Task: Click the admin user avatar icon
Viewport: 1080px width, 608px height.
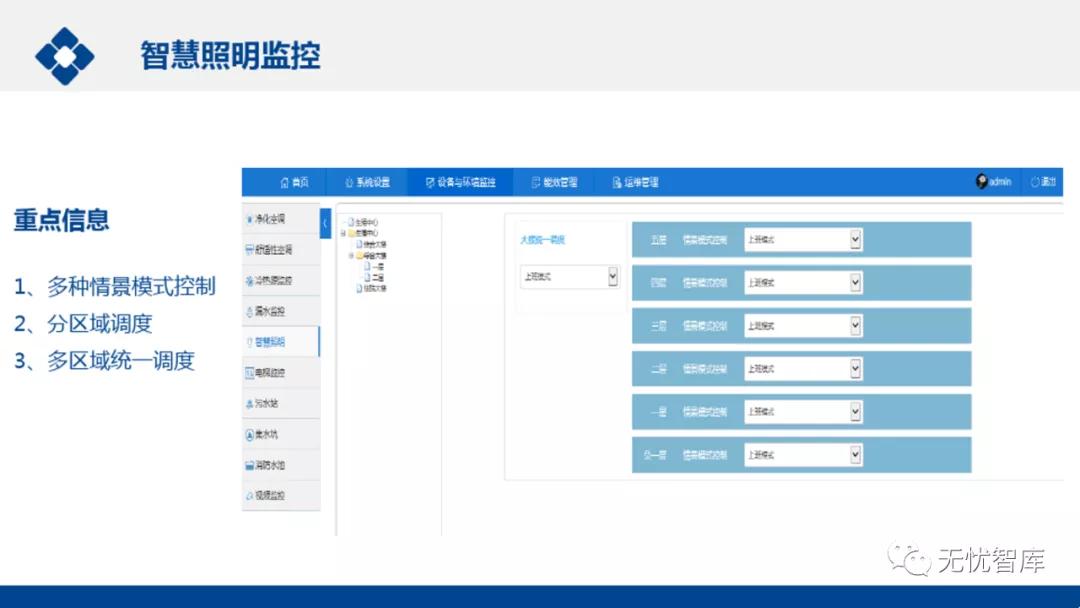Action: (982, 182)
